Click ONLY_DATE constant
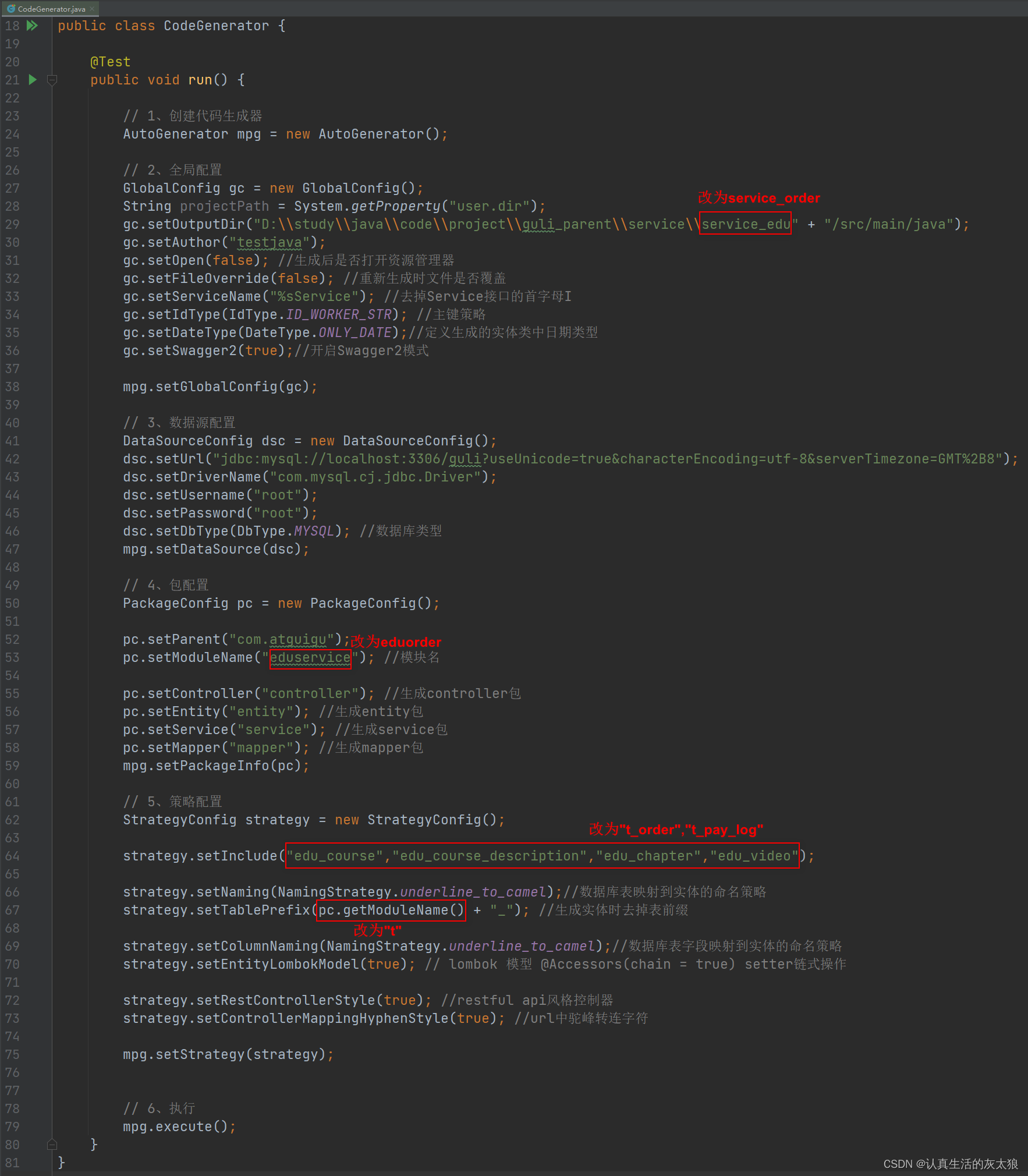Viewport: 1028px width, 1176px height. [x=355, y=332]
